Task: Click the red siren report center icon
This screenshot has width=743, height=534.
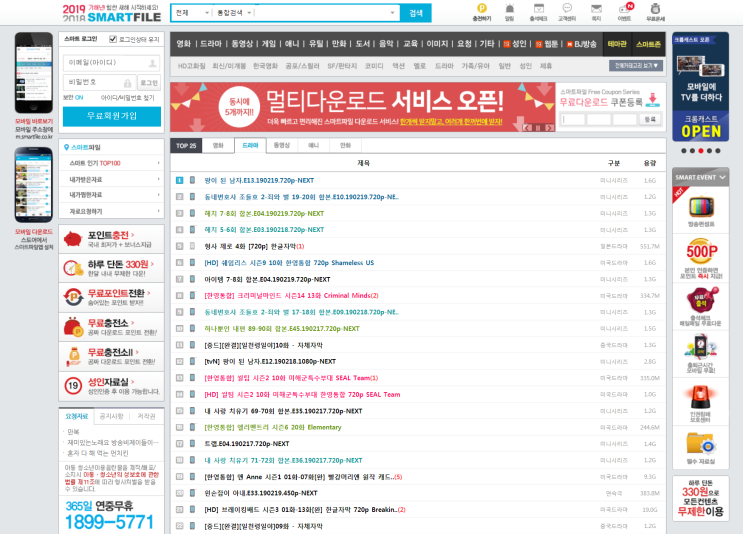Action: click(700, 397)
